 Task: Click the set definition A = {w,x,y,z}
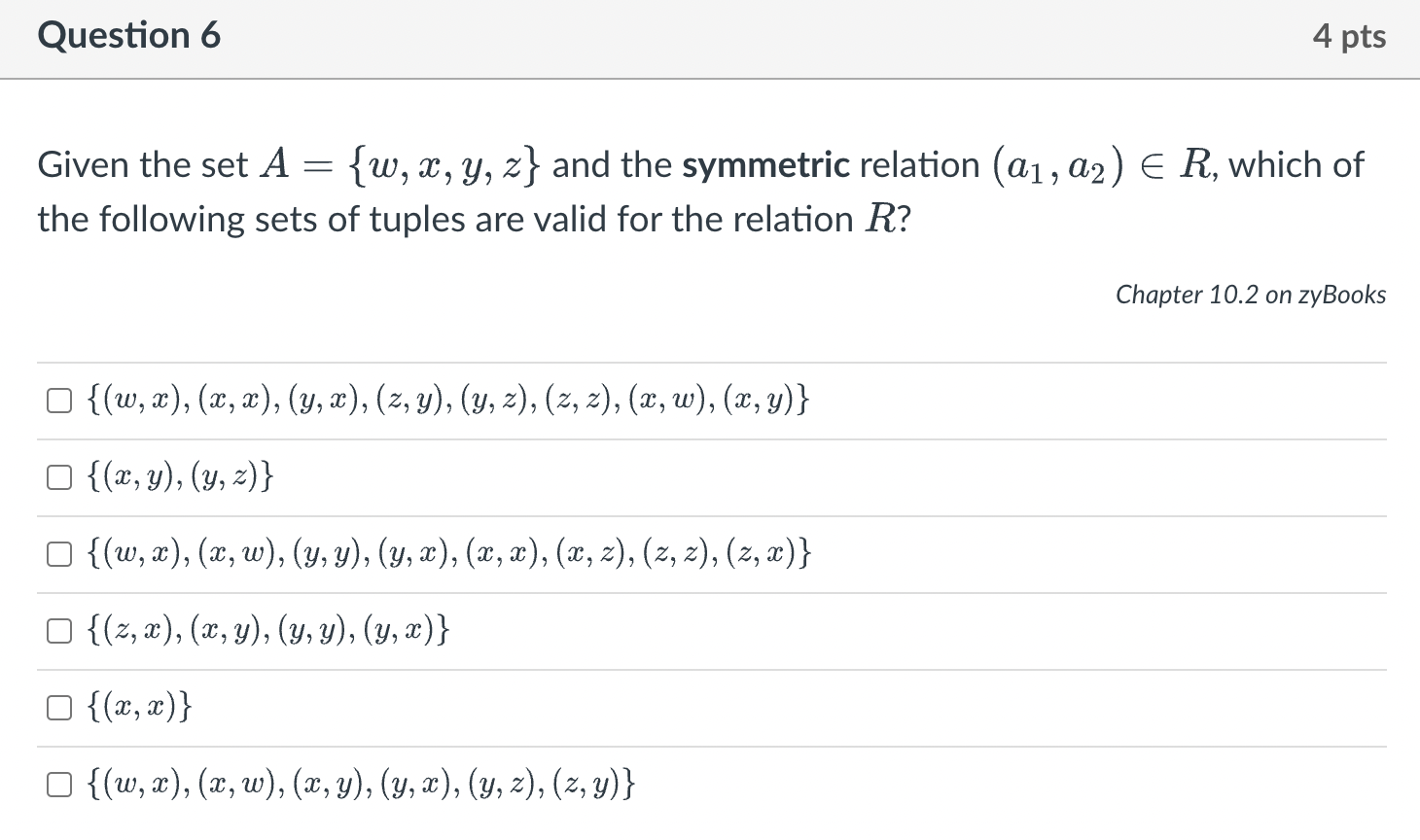pyautogui.click(x=402, y=165)
